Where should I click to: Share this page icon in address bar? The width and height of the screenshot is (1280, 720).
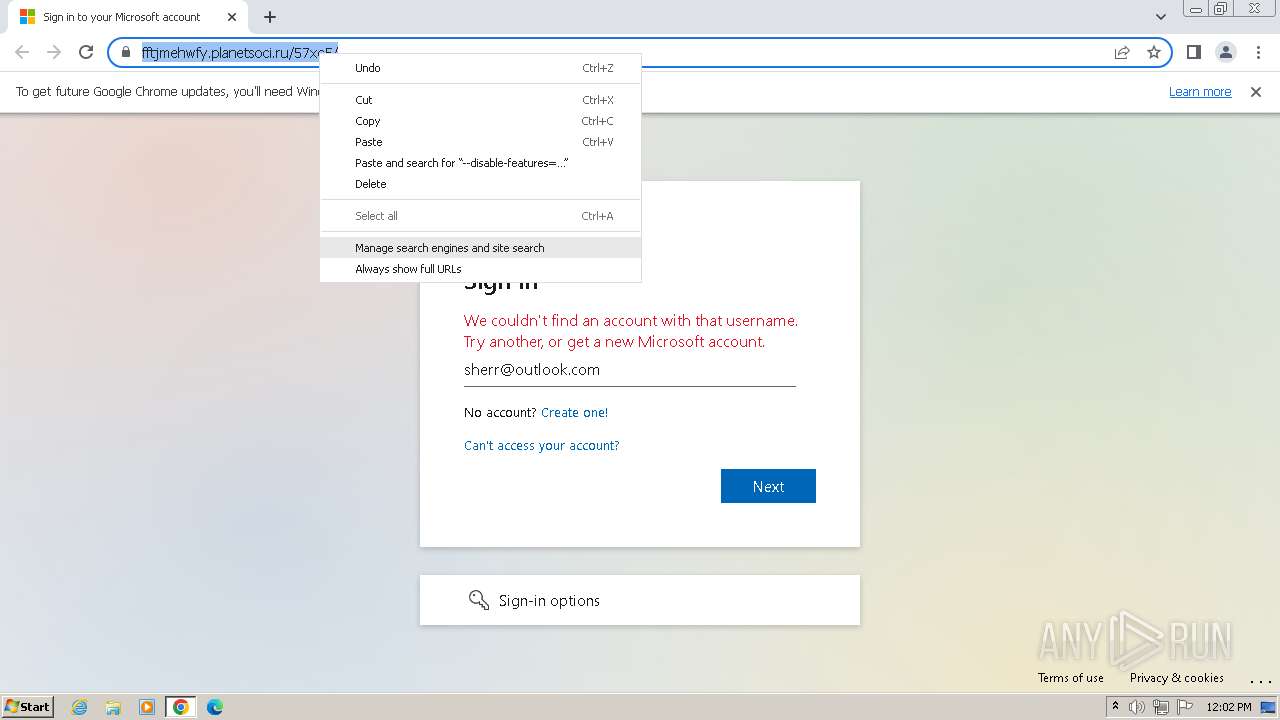1122,52
